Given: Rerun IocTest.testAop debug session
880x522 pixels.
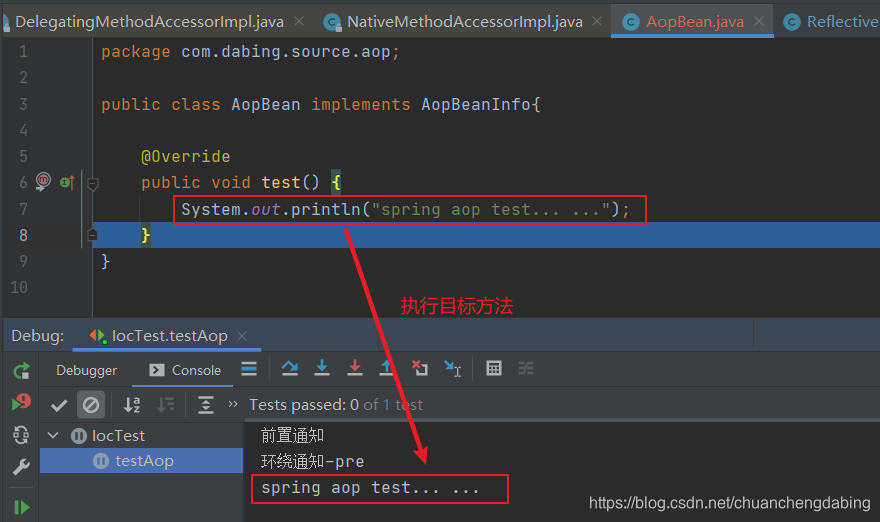Looking at the screenshot, I should 21,370.
